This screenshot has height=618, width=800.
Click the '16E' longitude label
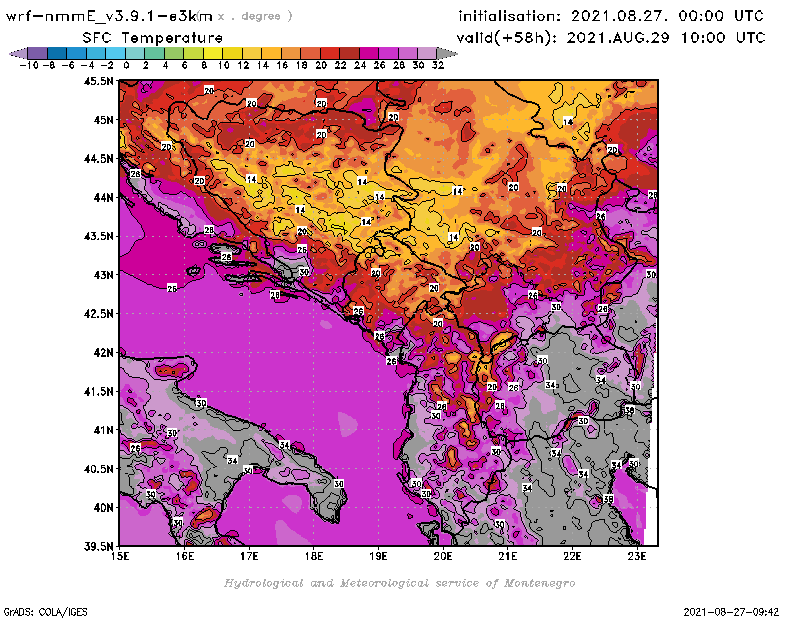pos(184,556)
